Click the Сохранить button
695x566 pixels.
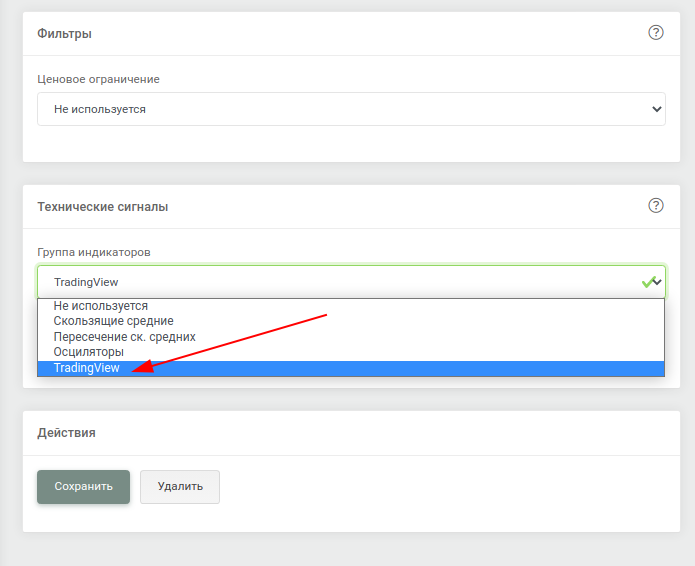click(83, 487)
